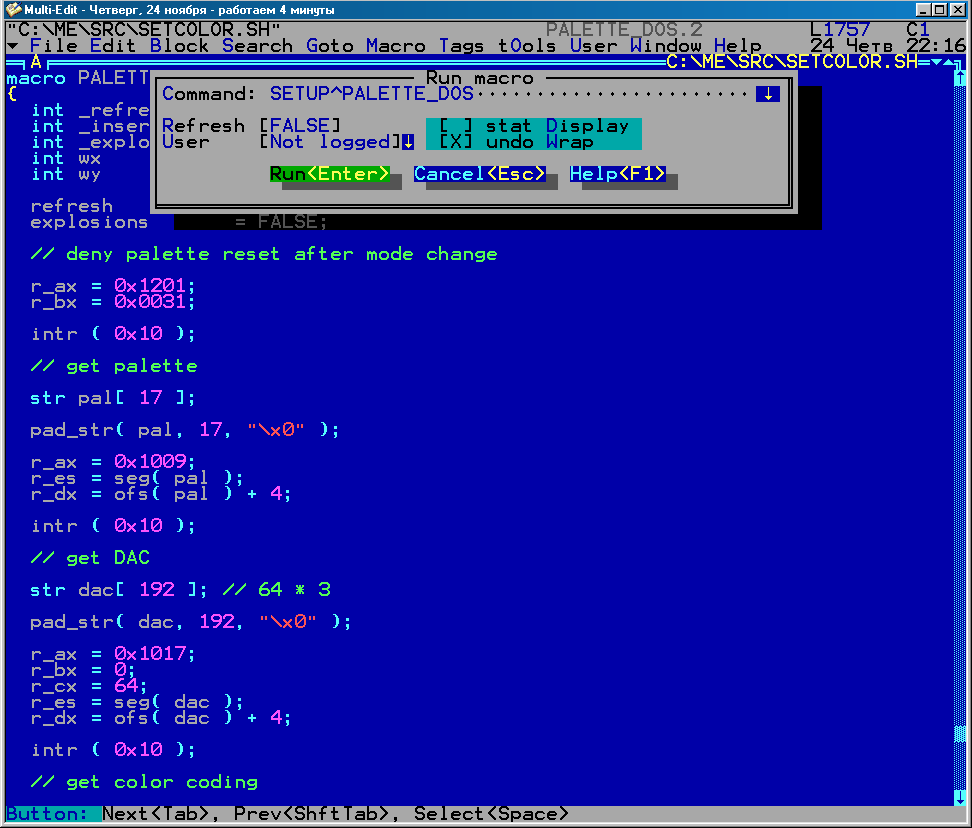Open the File menu
The image size is (972, 828).
click(x=54, y=46)
